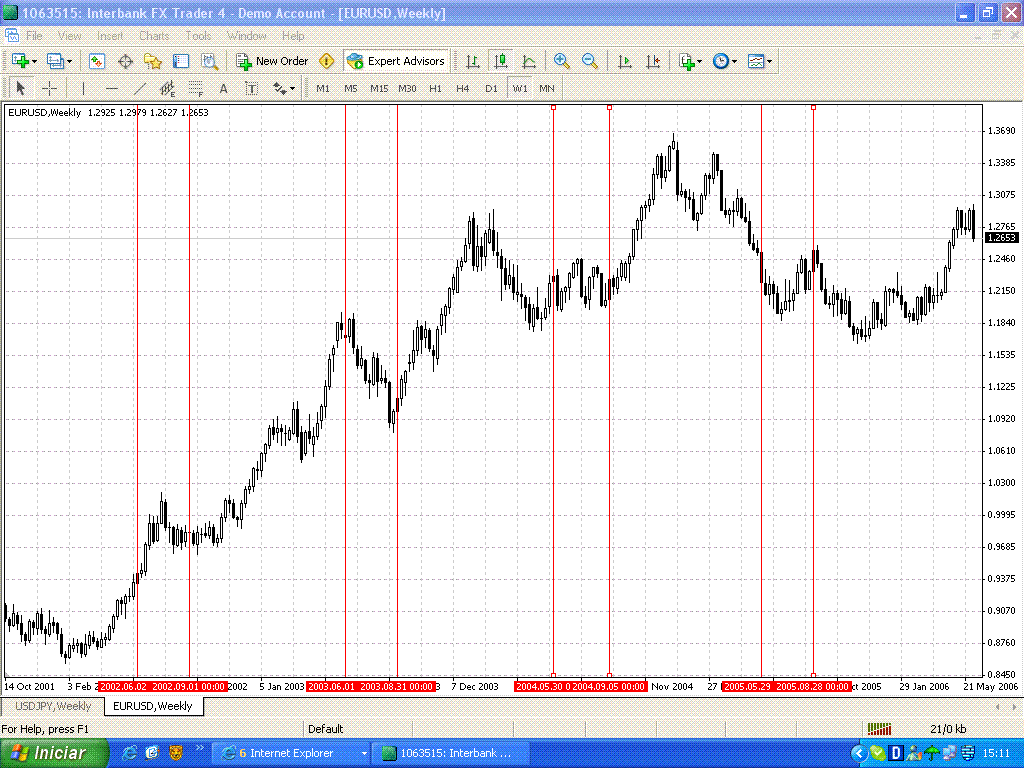
Task: Select the Trendline drawing tool
Action: point(139,88)
